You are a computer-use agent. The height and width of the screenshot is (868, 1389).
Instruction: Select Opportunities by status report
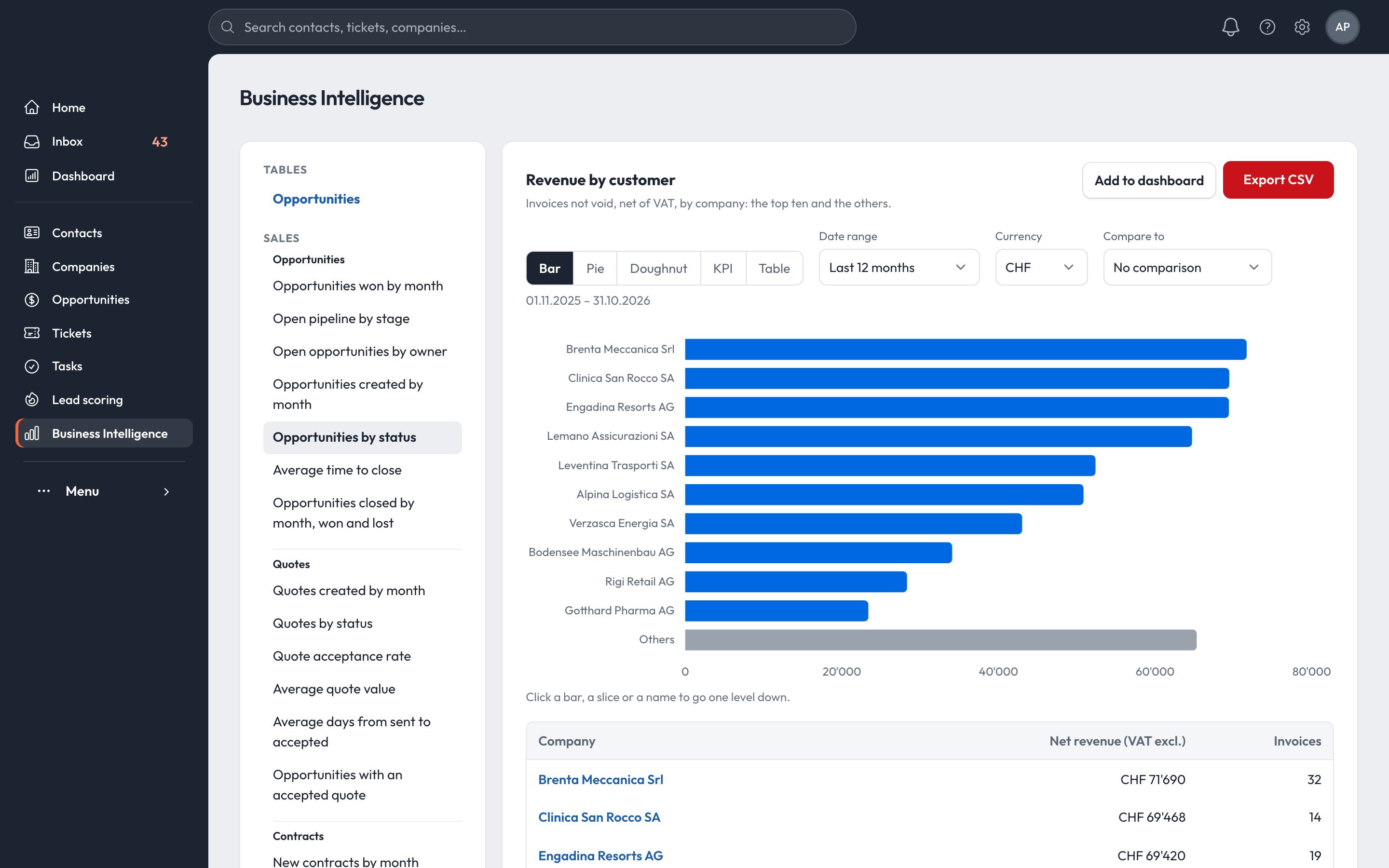362,437
